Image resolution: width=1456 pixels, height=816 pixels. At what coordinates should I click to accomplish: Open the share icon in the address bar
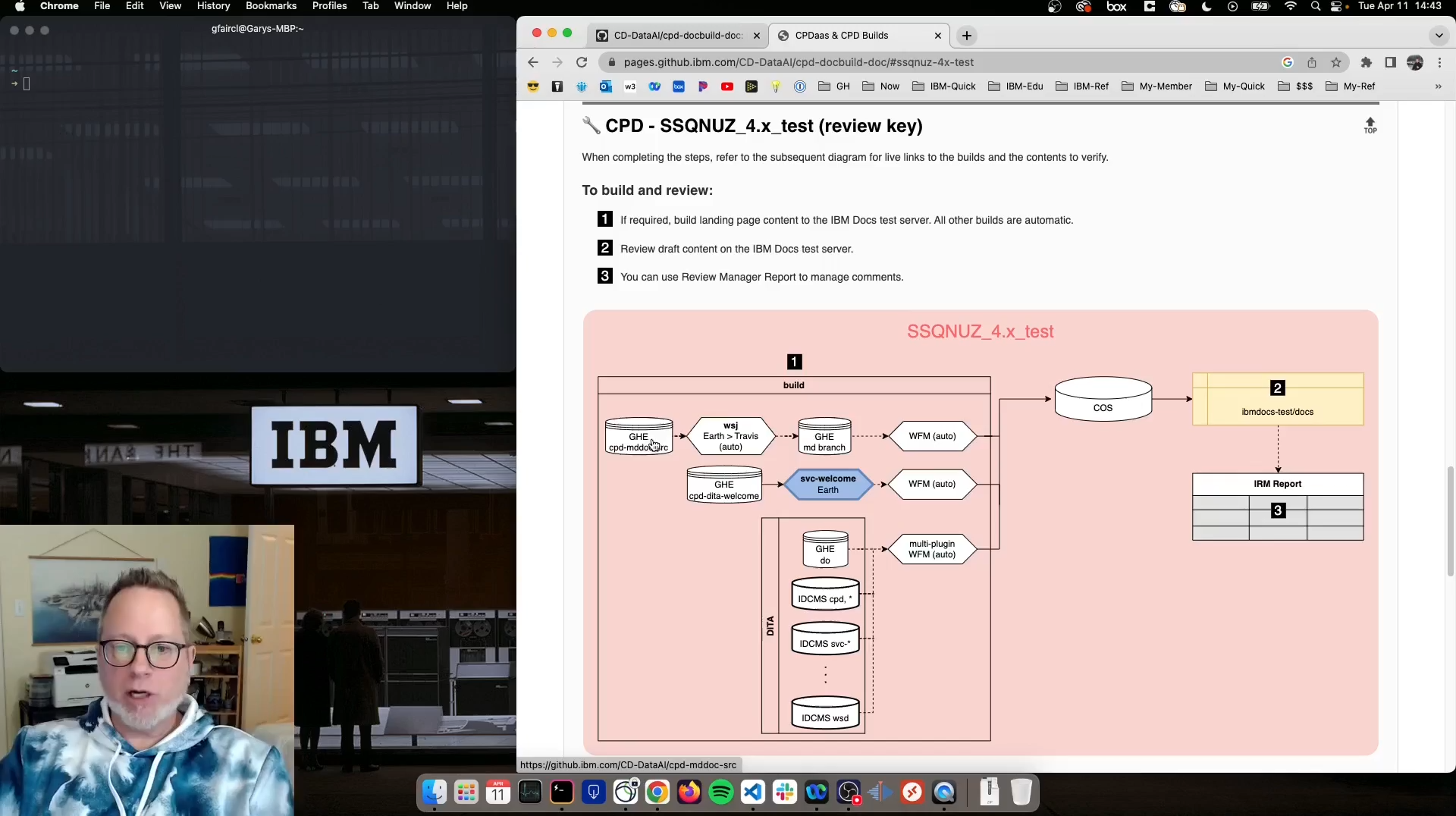coord(1312,62)
